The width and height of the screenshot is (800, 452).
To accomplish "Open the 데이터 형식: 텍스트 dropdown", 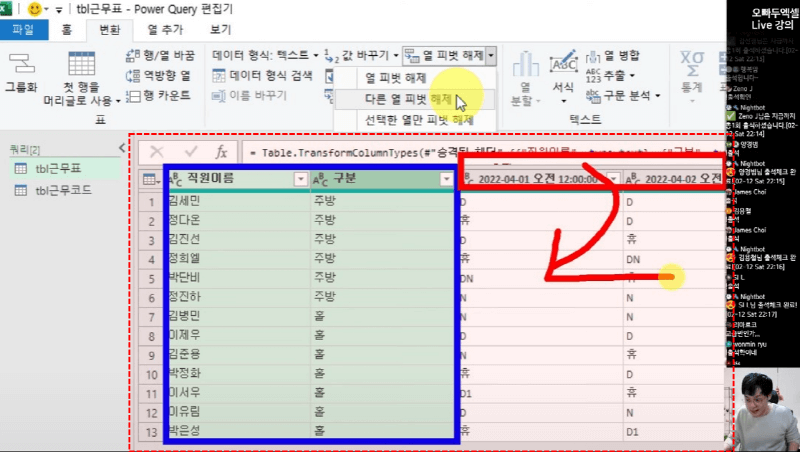I will 265,55.
